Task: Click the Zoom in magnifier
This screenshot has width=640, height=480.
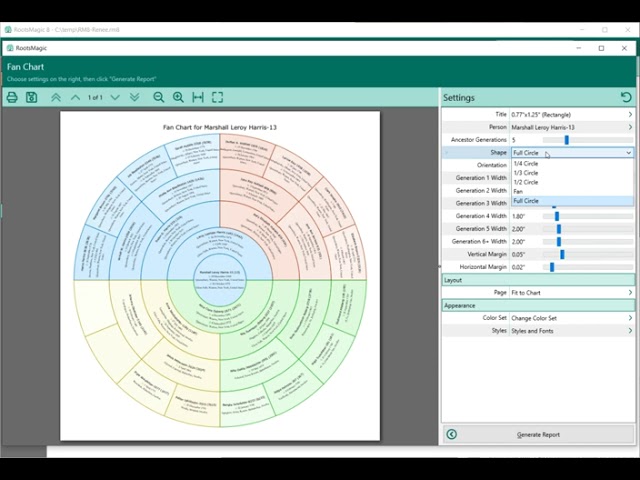Action: tap(178, 97)
